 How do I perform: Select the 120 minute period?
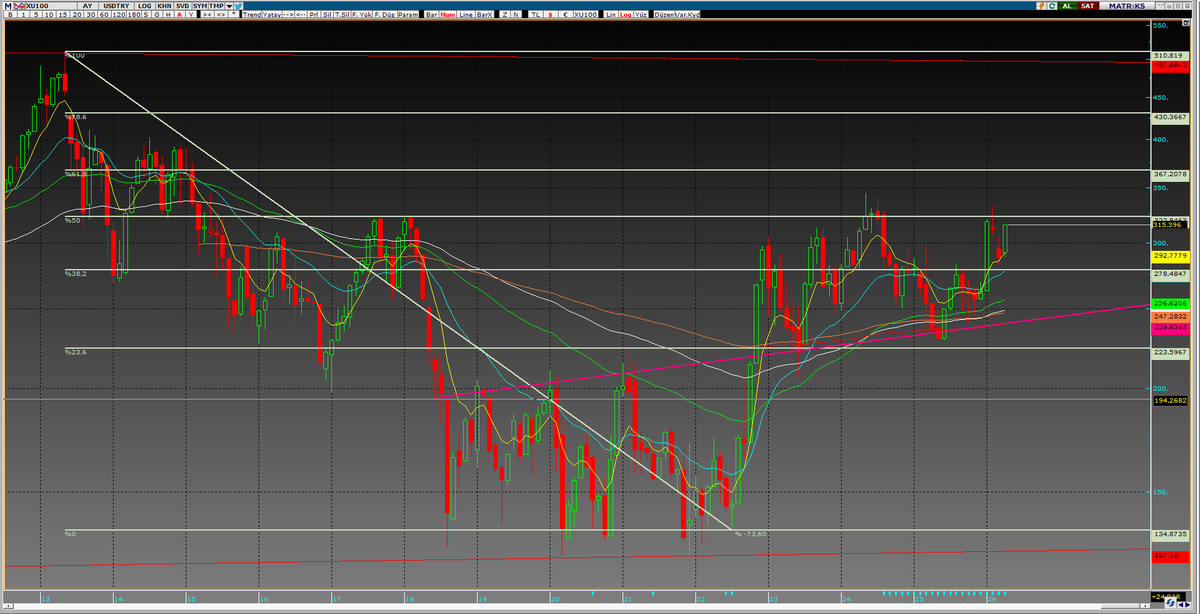(119, 15)
